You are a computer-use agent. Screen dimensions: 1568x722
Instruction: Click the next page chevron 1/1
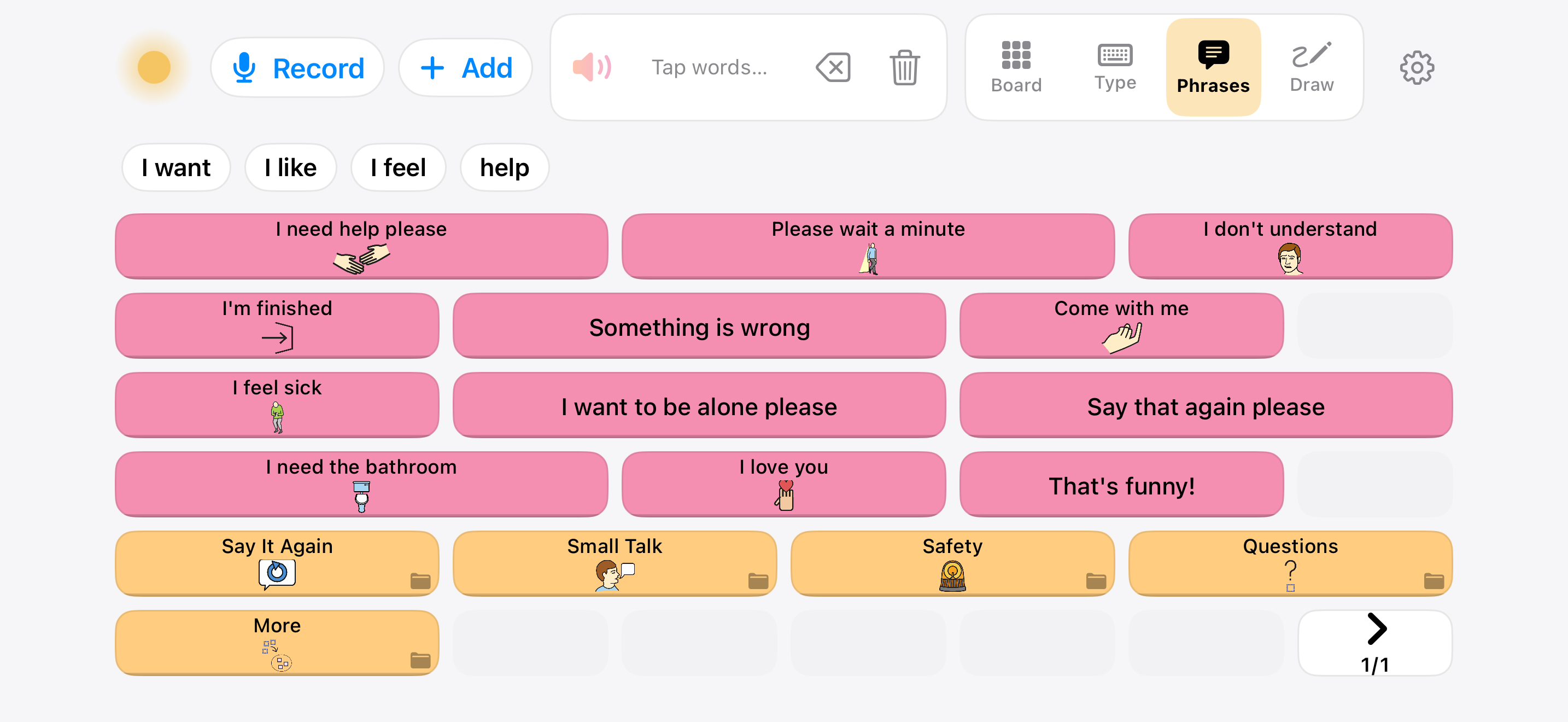[x=1374, y=643]
